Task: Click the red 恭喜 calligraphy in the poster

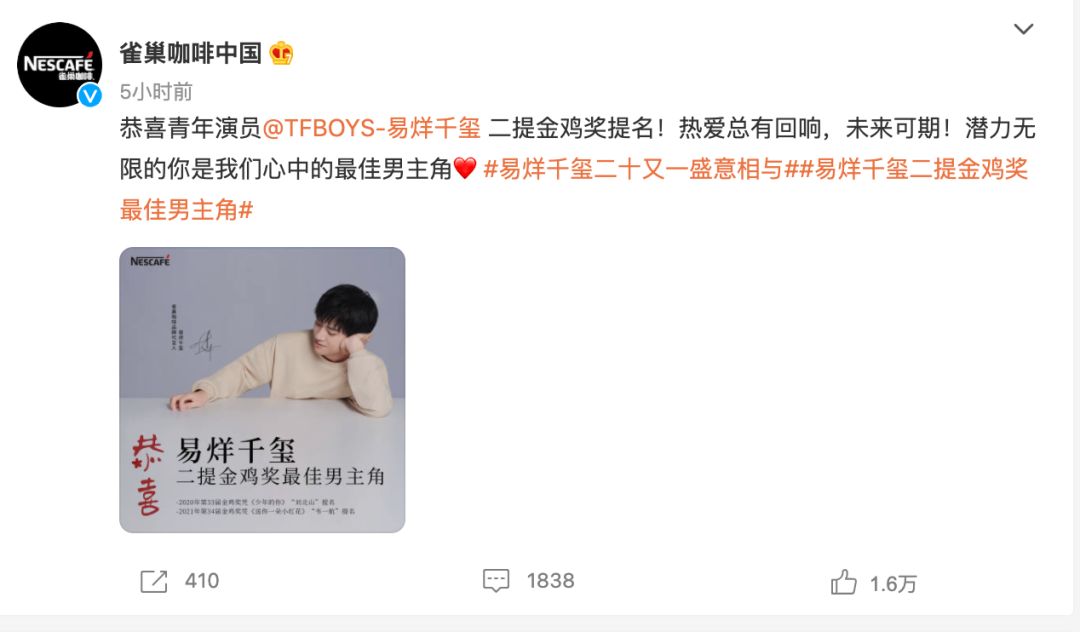Action: (x=147, y=475)
